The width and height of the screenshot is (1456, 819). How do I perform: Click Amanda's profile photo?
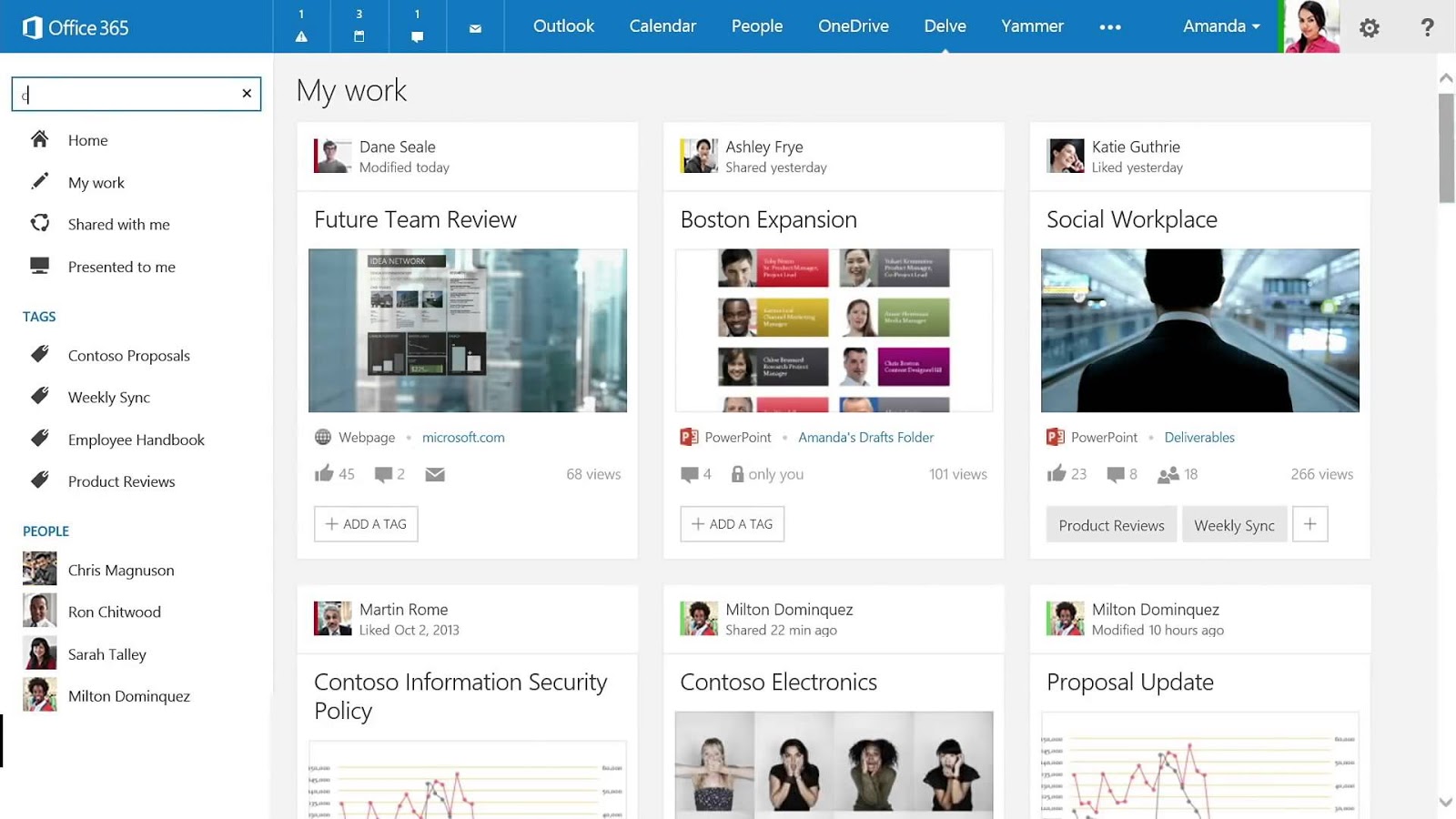1311,26
